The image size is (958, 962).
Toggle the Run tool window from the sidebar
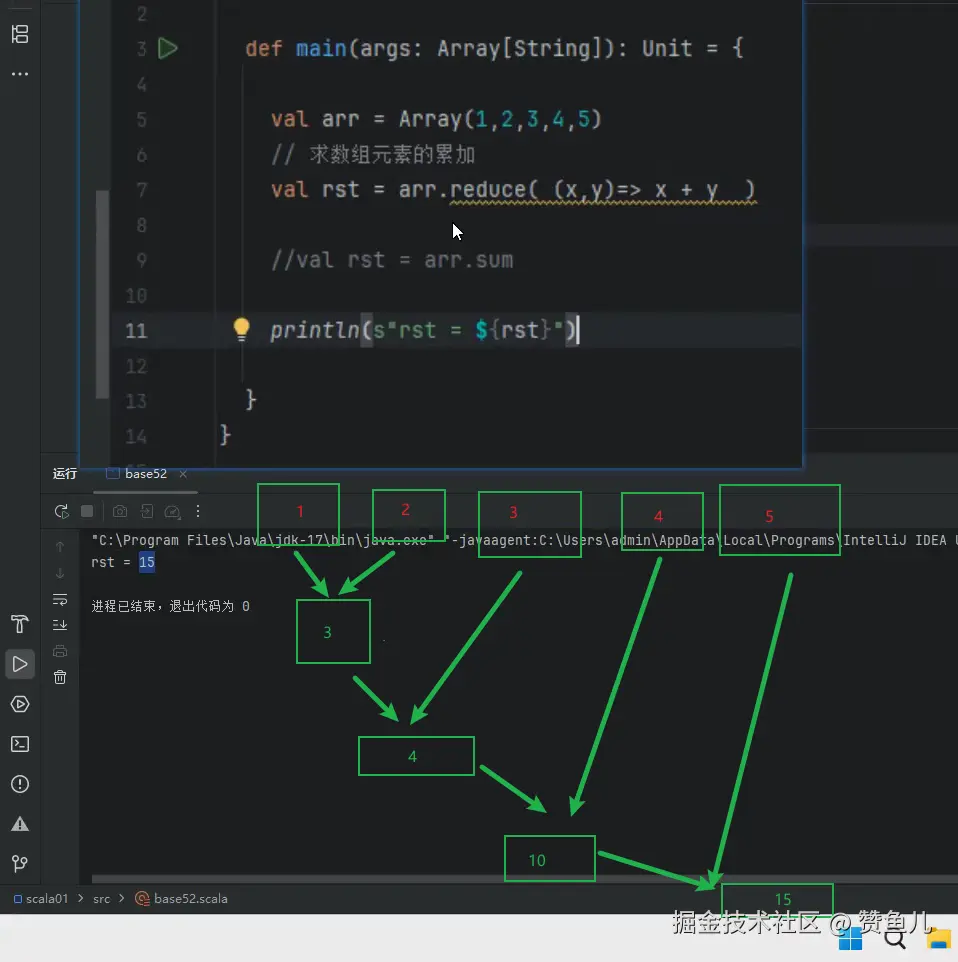pos(19,664)
